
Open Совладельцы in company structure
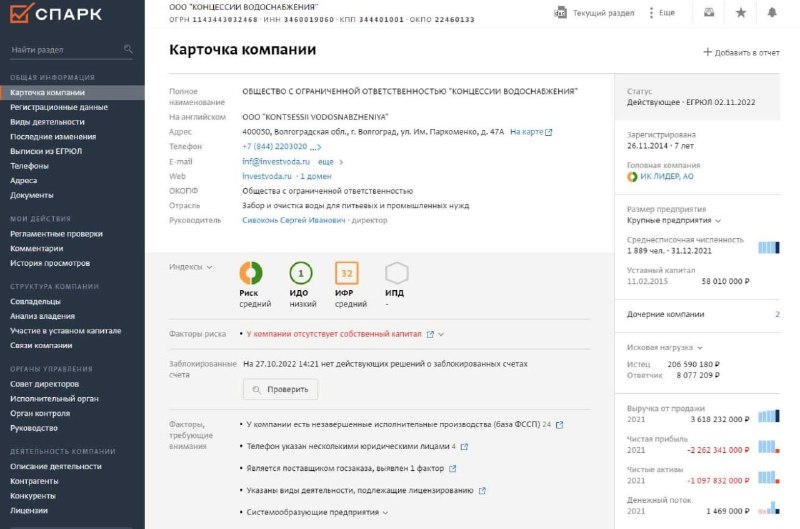[35, 301]
